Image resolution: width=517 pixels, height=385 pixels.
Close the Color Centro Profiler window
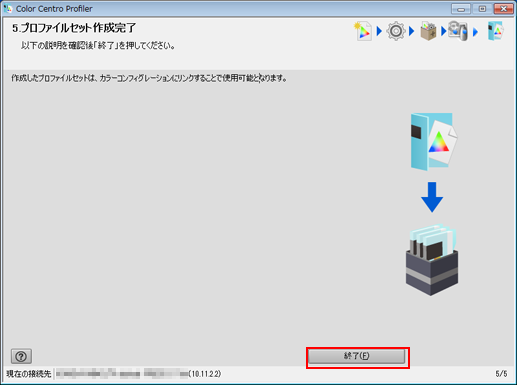click(x=504, y=9)
